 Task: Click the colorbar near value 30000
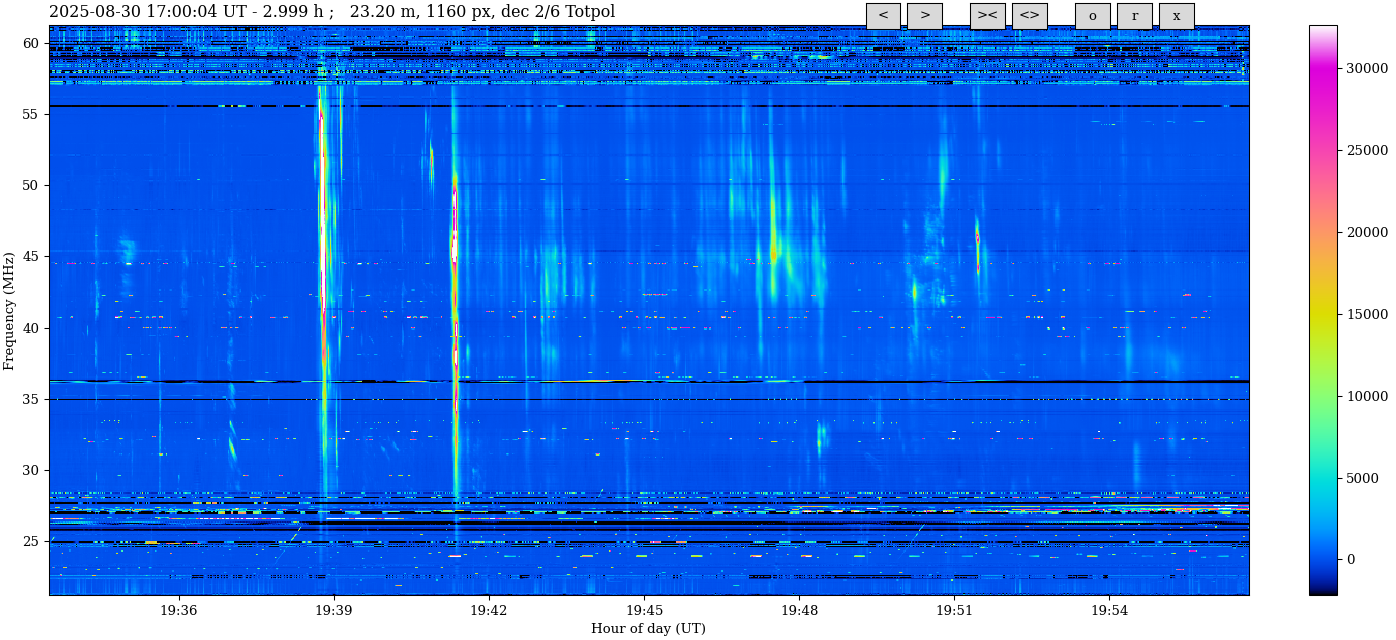pos(1323,68)
